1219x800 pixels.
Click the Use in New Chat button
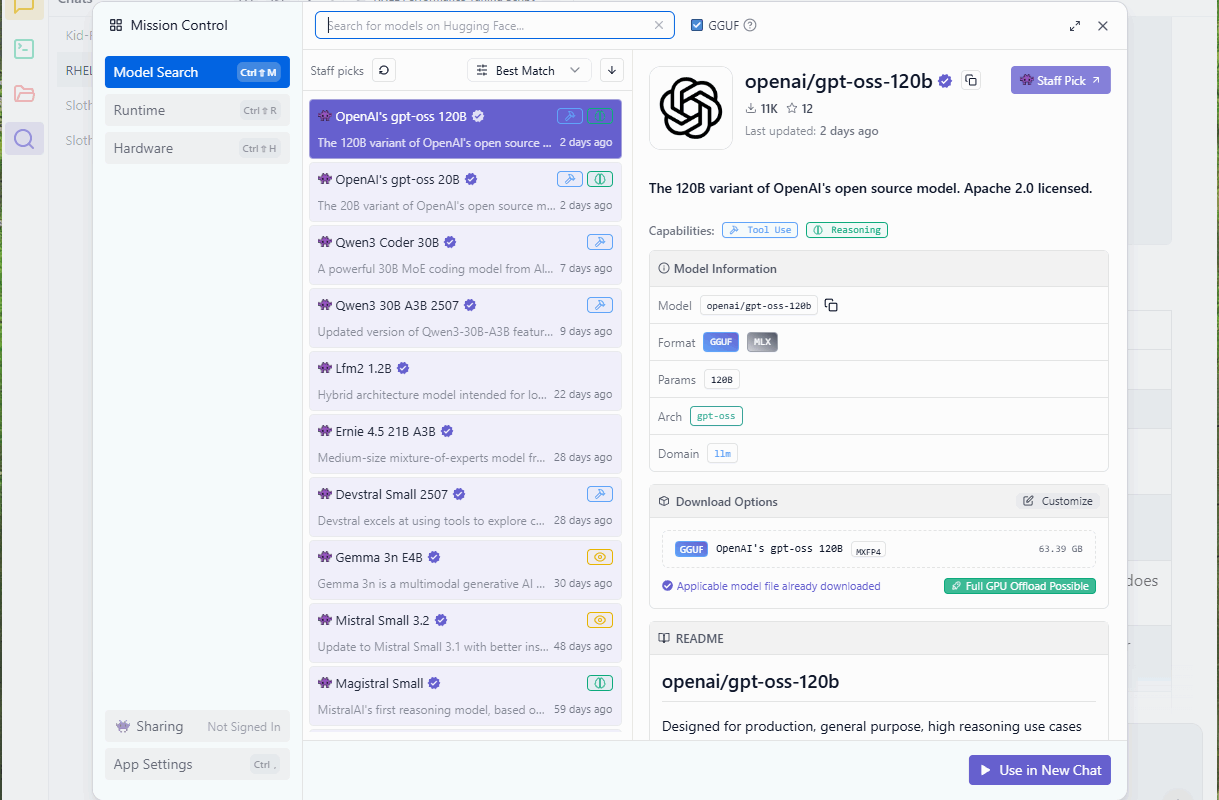tap(1039, 770)
